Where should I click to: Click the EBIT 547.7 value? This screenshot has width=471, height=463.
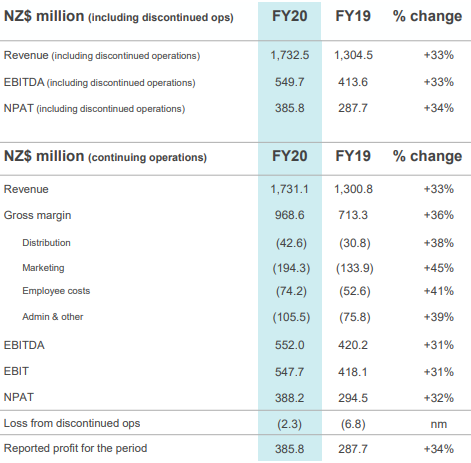[290, 372]
